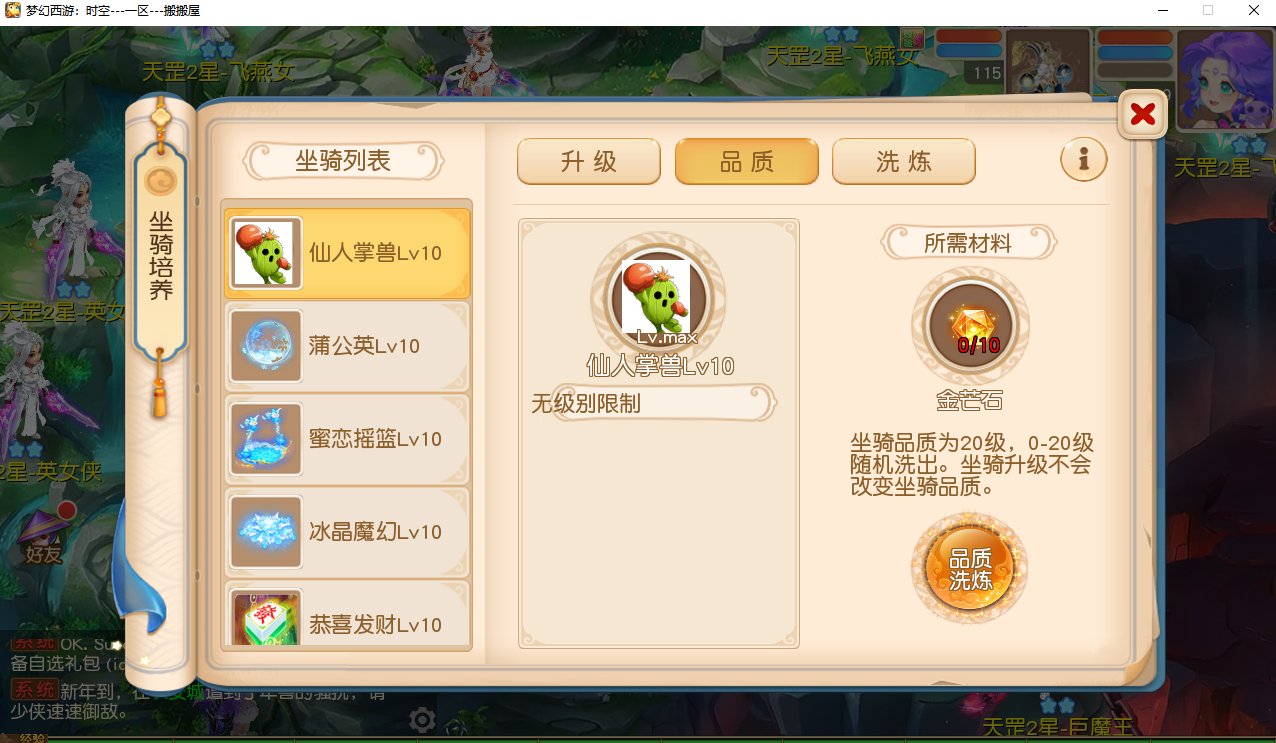Switch to the 升级 tab
Screen dimensions: 1276x743
coord(589,161)
